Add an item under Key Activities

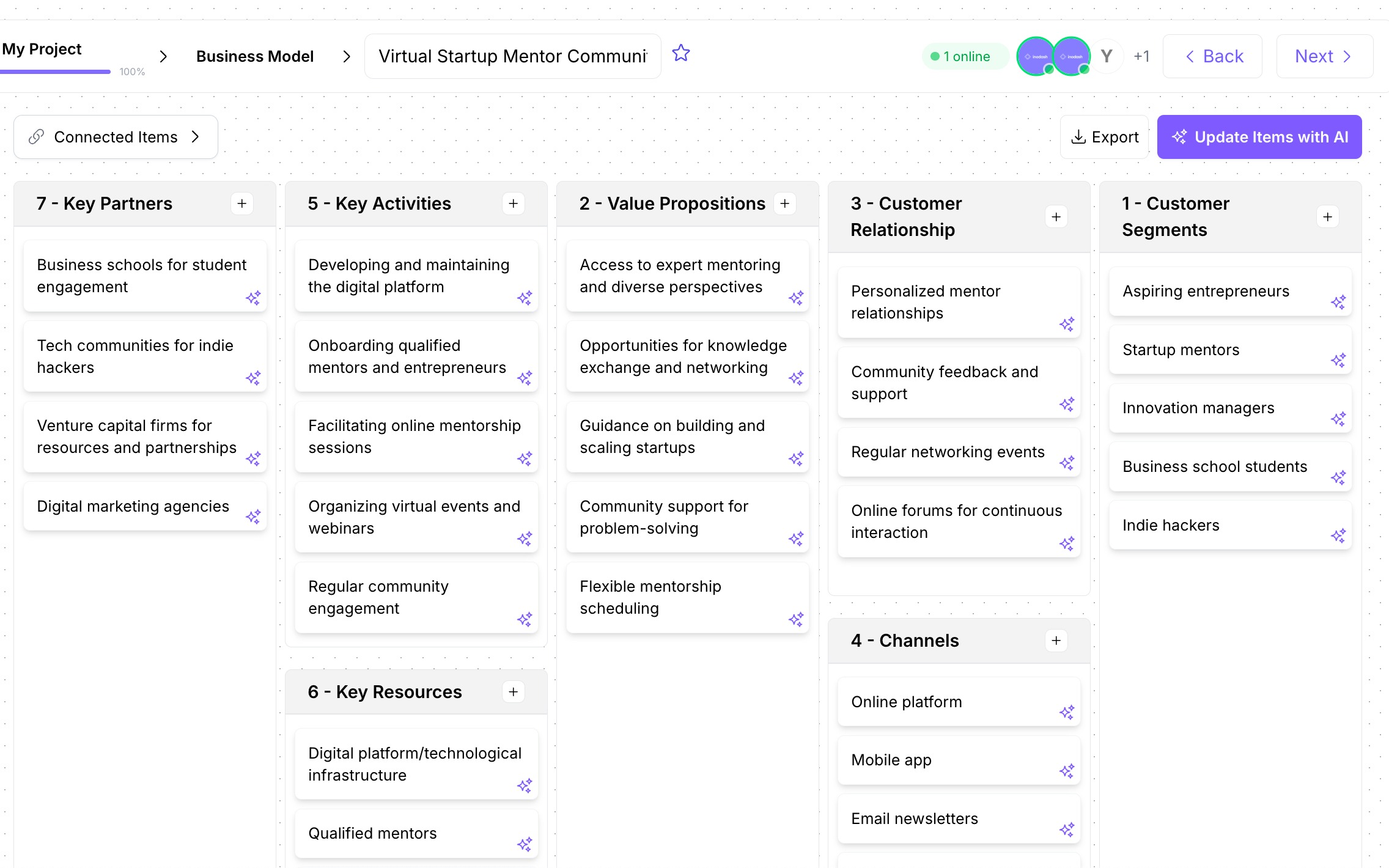(514, 204)
